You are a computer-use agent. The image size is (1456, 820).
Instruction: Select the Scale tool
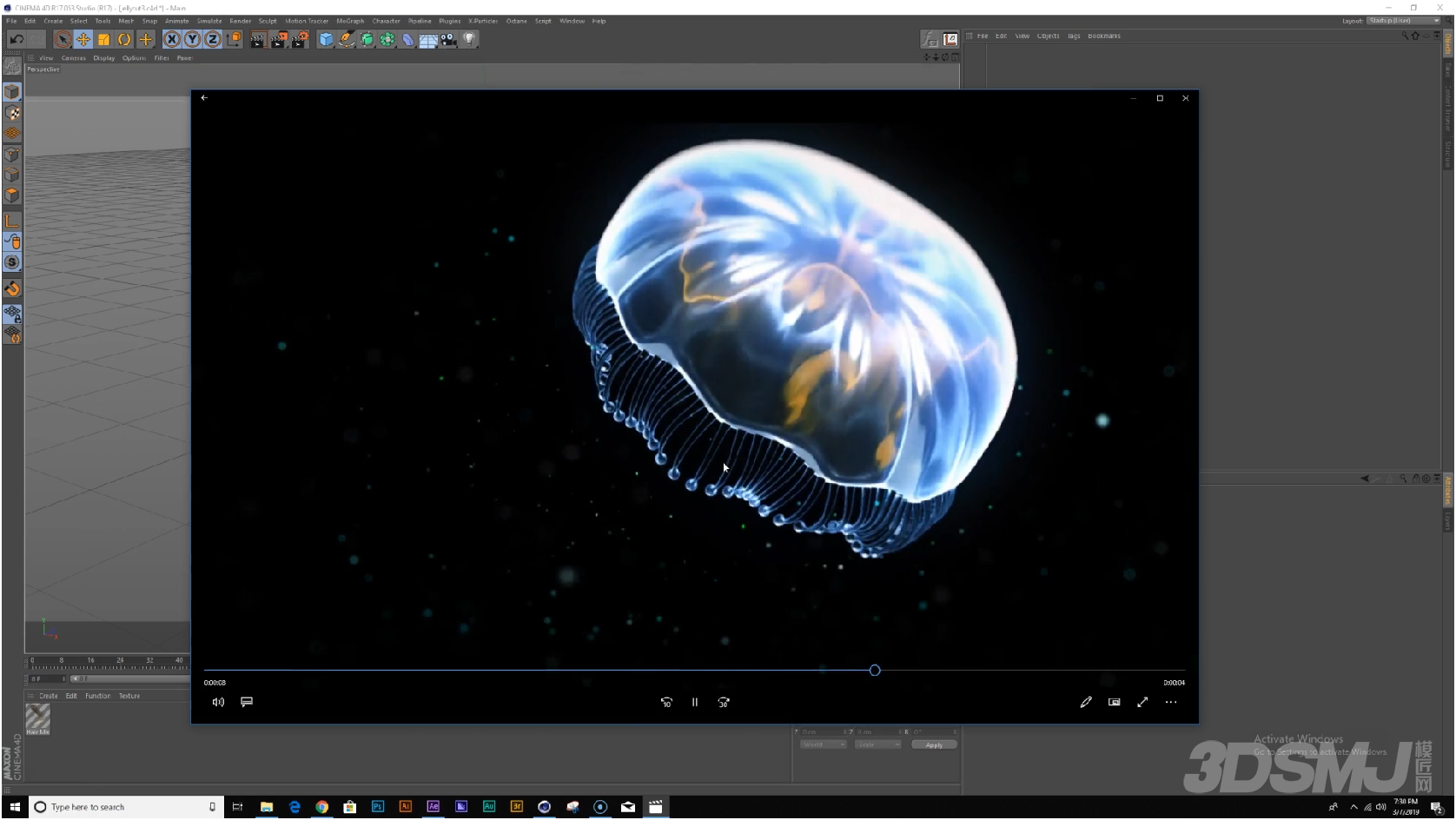[x=104, y=39]
